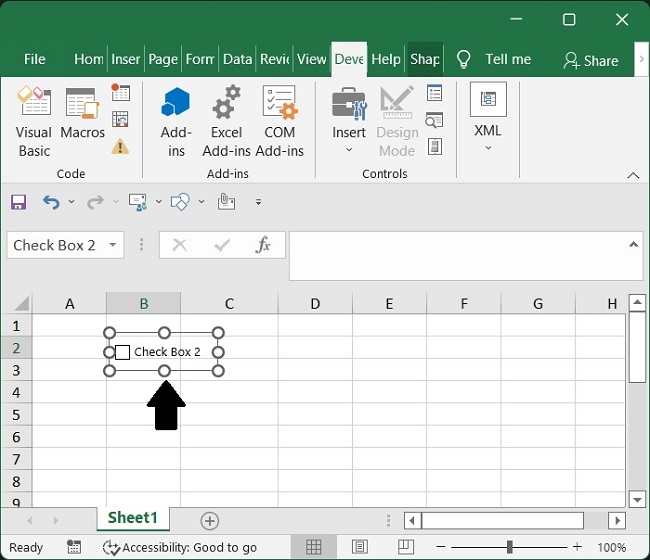The height and width of the screenshot is (560, 650).
Task: Switch to Page Break Preview
Action: click(406, 547)
